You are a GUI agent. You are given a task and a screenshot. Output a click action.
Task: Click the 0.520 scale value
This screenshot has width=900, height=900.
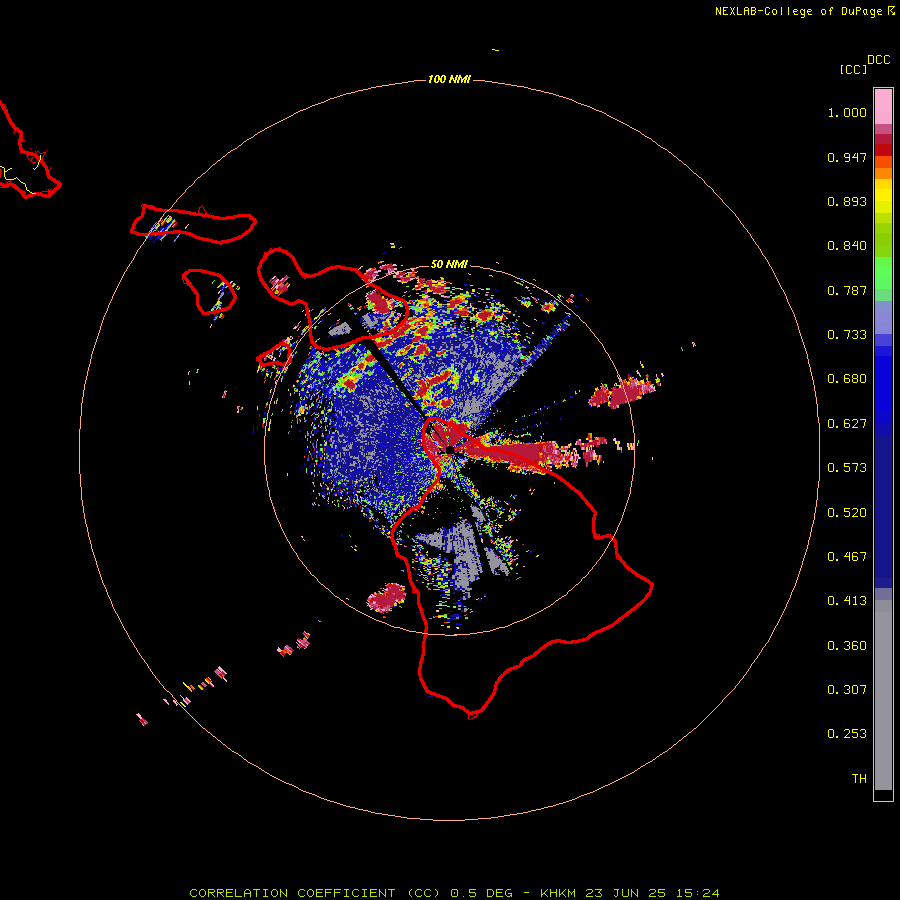847,513
